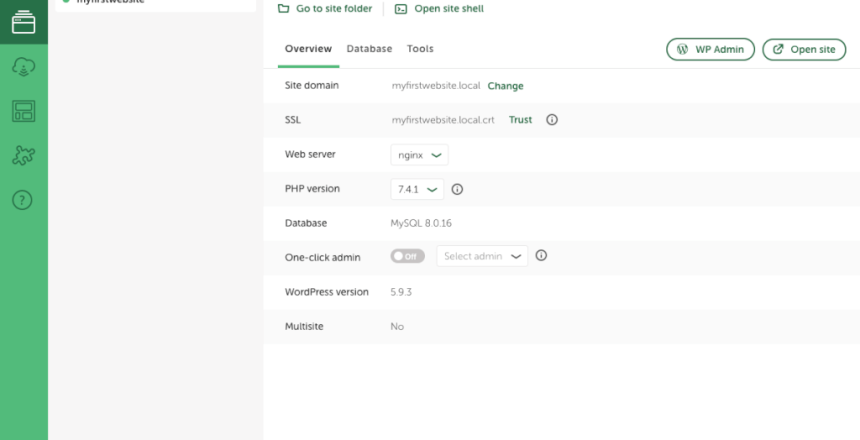Open the Add-ons puzzle icon
Viewport: 860px width, 440px height.
(23, 155)
